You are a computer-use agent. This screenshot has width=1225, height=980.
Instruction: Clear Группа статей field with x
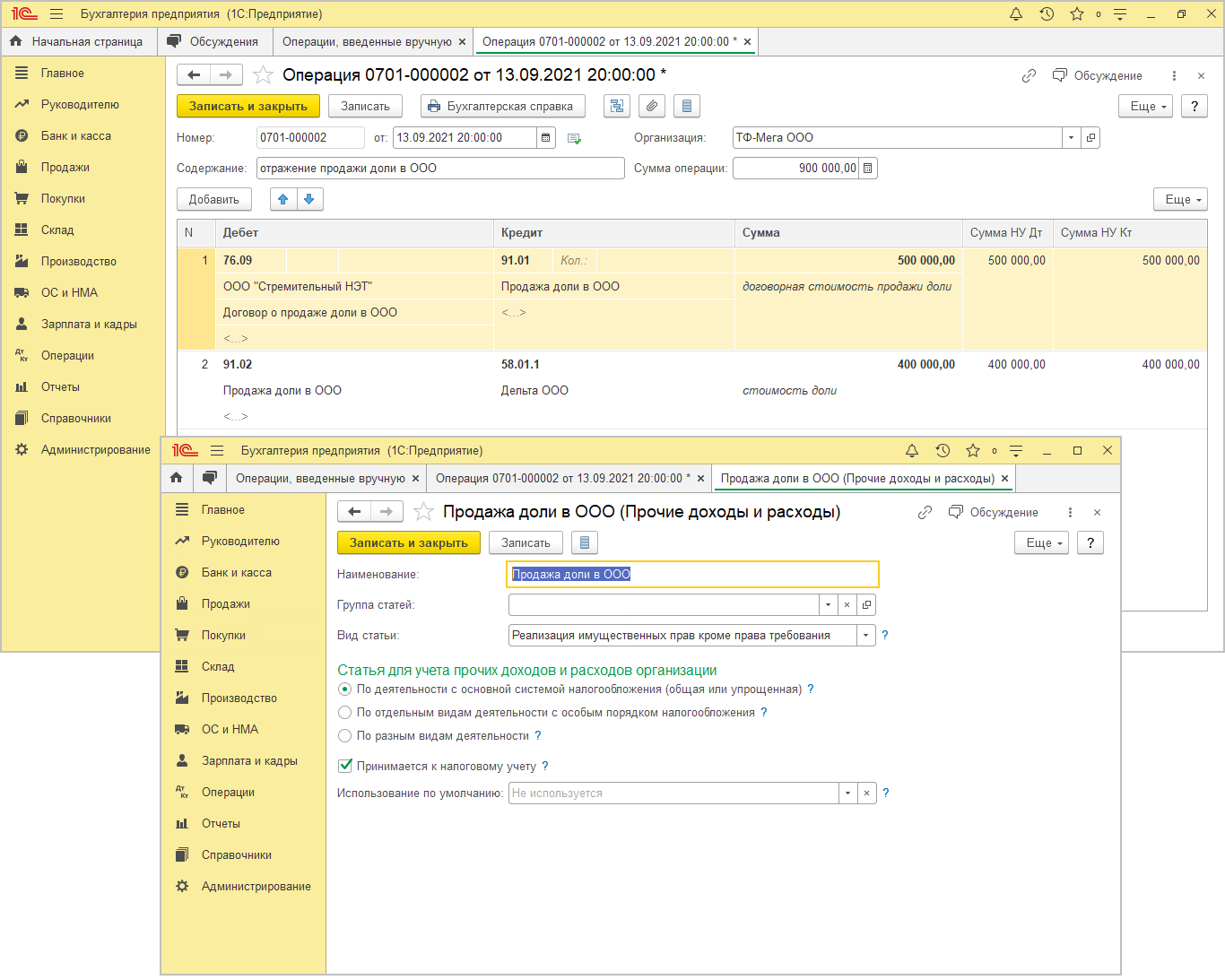847,605
